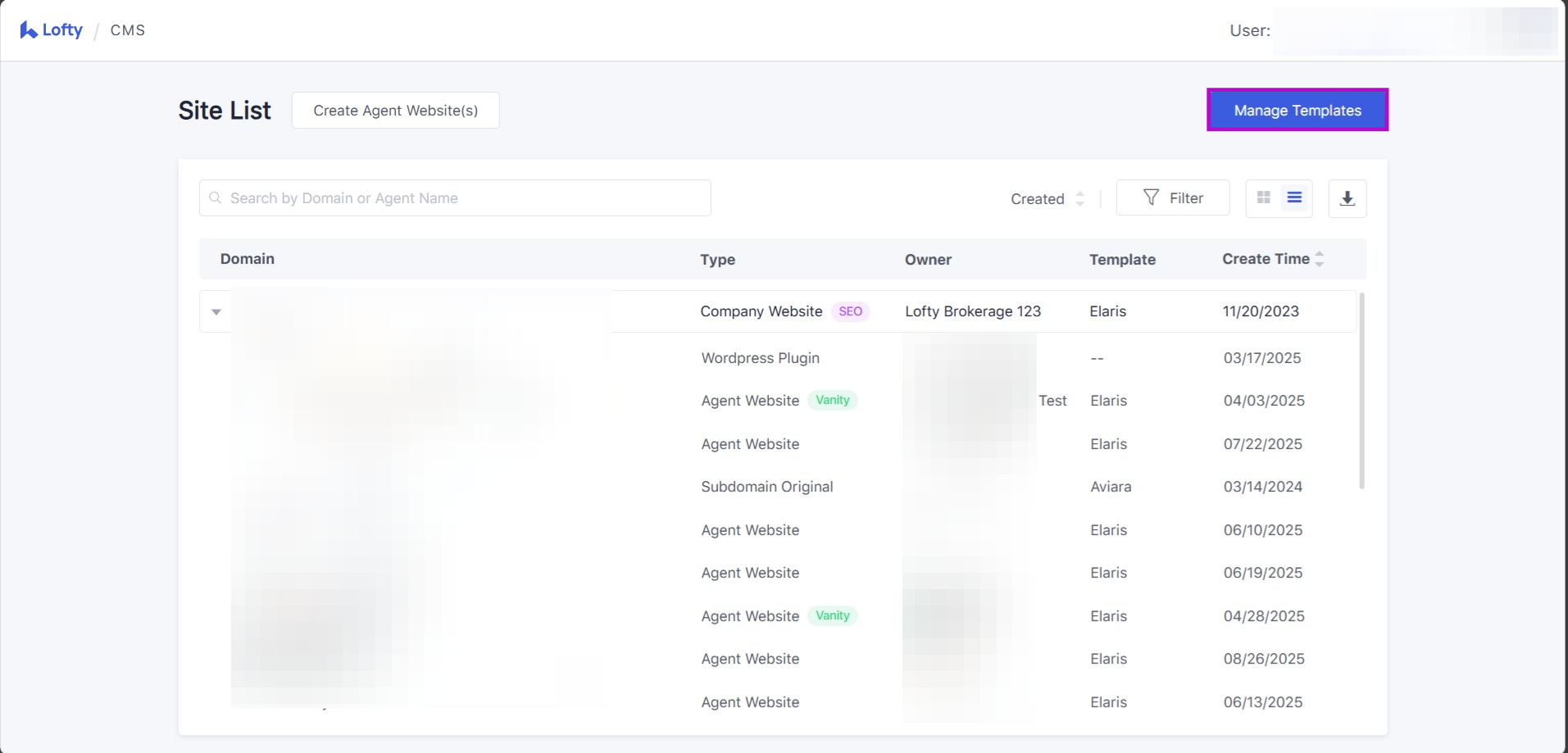This screenshot has width=1568, height=753.
Task: Click the search magnifier icon
Action: [216, 198]
